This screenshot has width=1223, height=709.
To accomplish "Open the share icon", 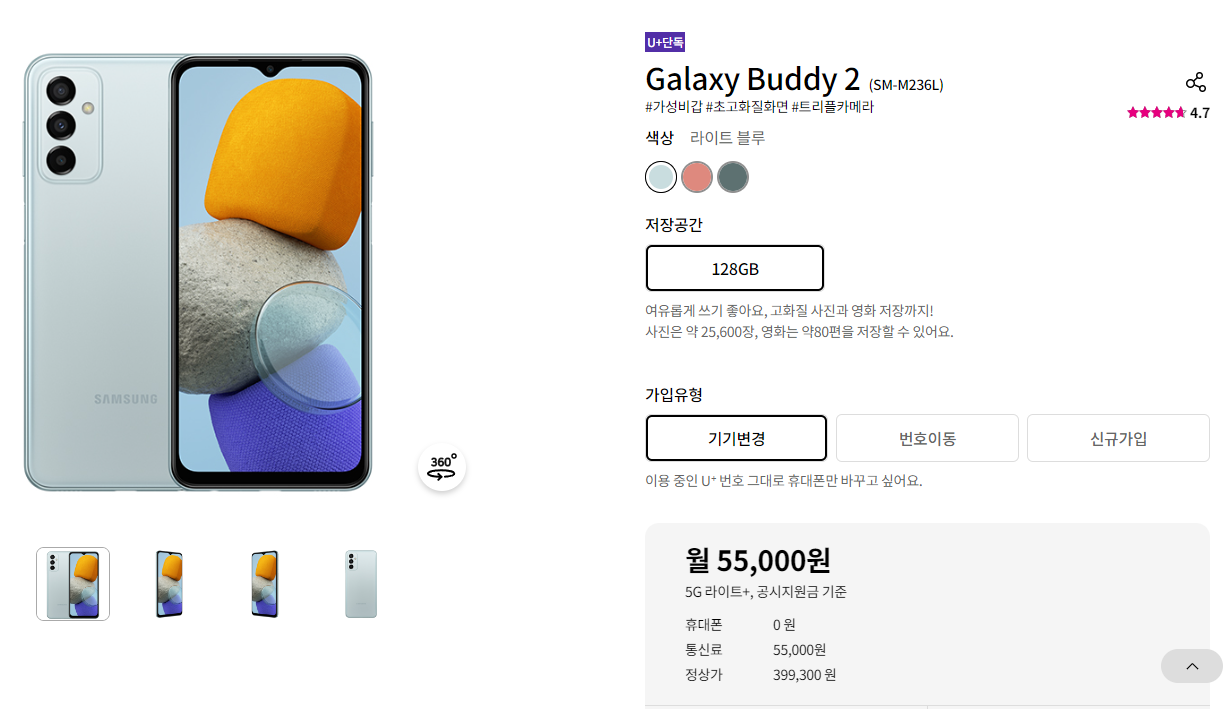I will [x=1195, y=82].
